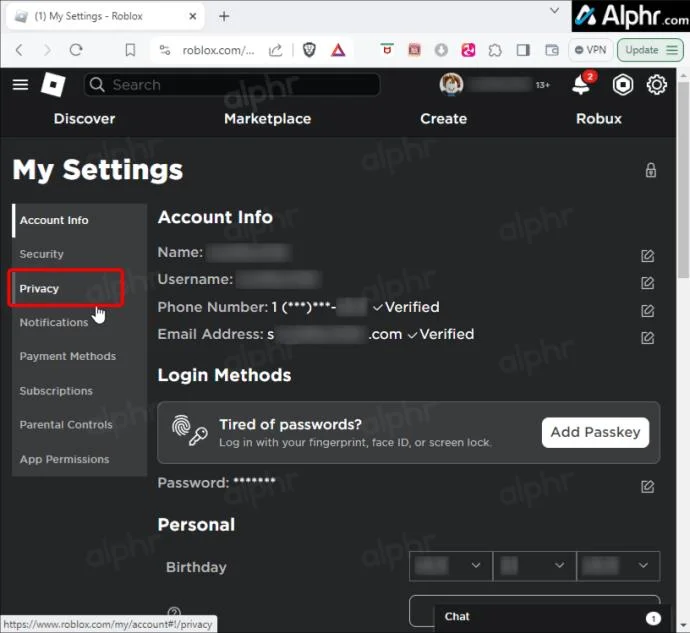
Task: Open the Robux balance icon
Action: click(x=623, y=85)
